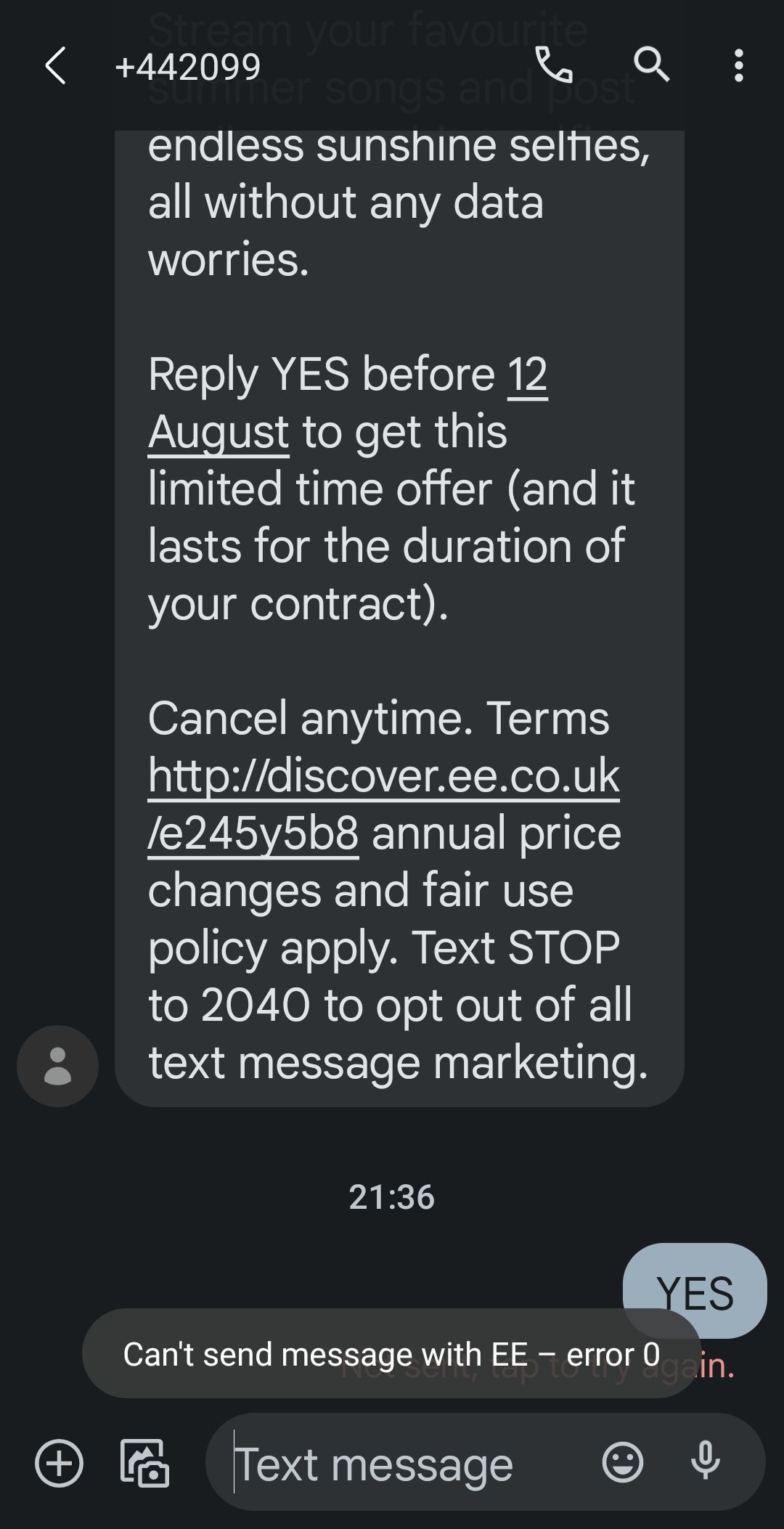Tap the back arrow to leave conversation
This screenshot has height=1529, width=784.
pos(55,66)
